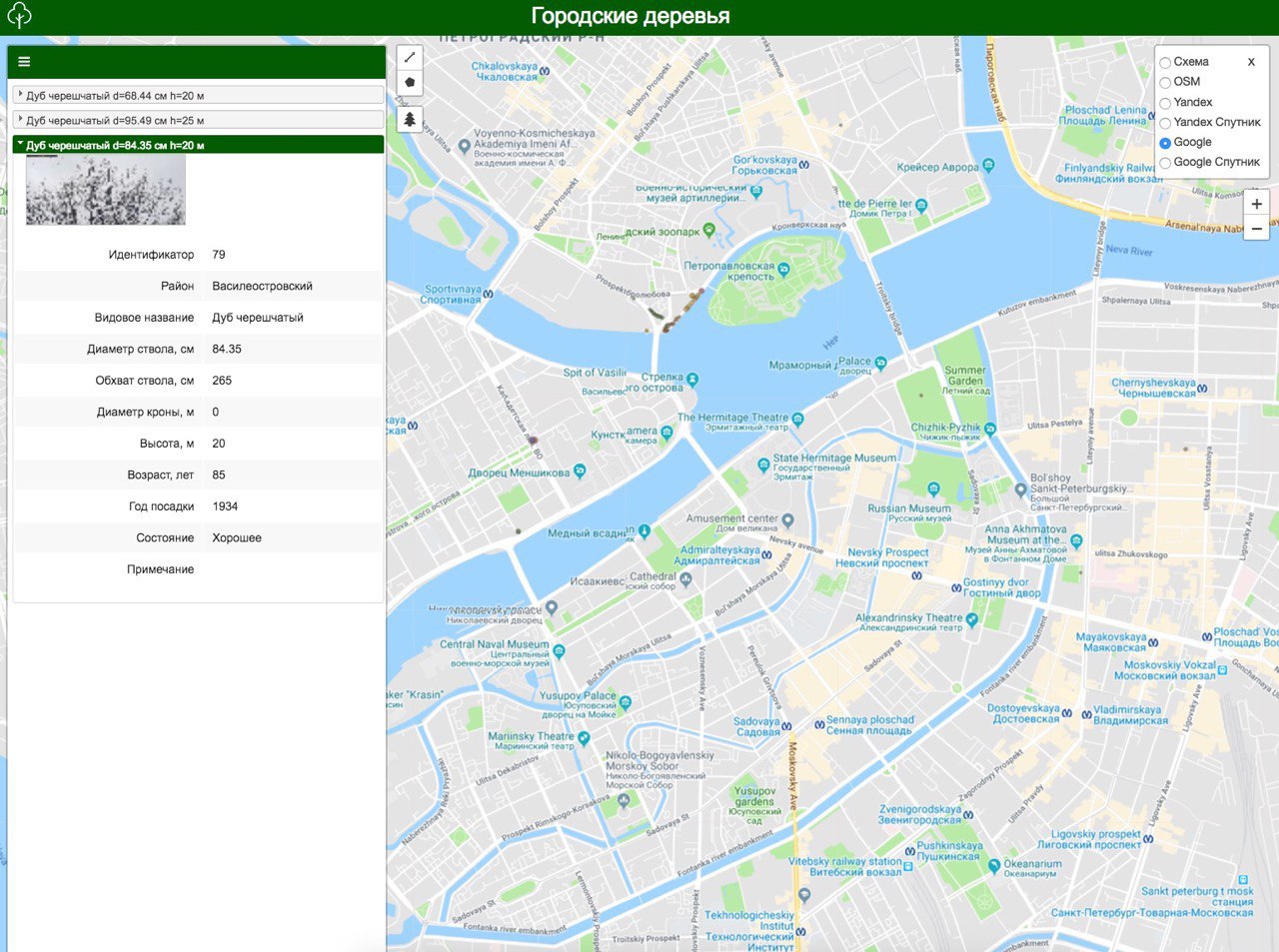Viewport: 1279px width, 952px height.
Task: Zoom in on the map
Action: coord(1257,204)
